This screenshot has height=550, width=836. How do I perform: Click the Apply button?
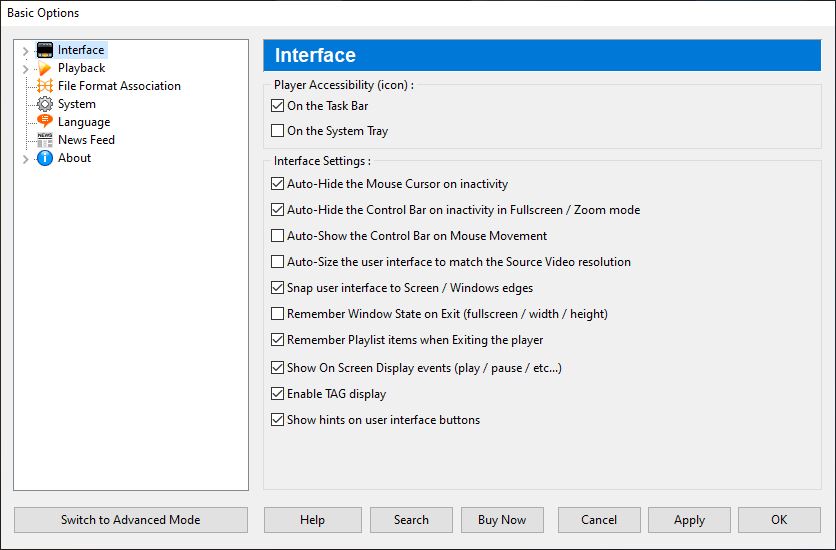tap(689, 520)
